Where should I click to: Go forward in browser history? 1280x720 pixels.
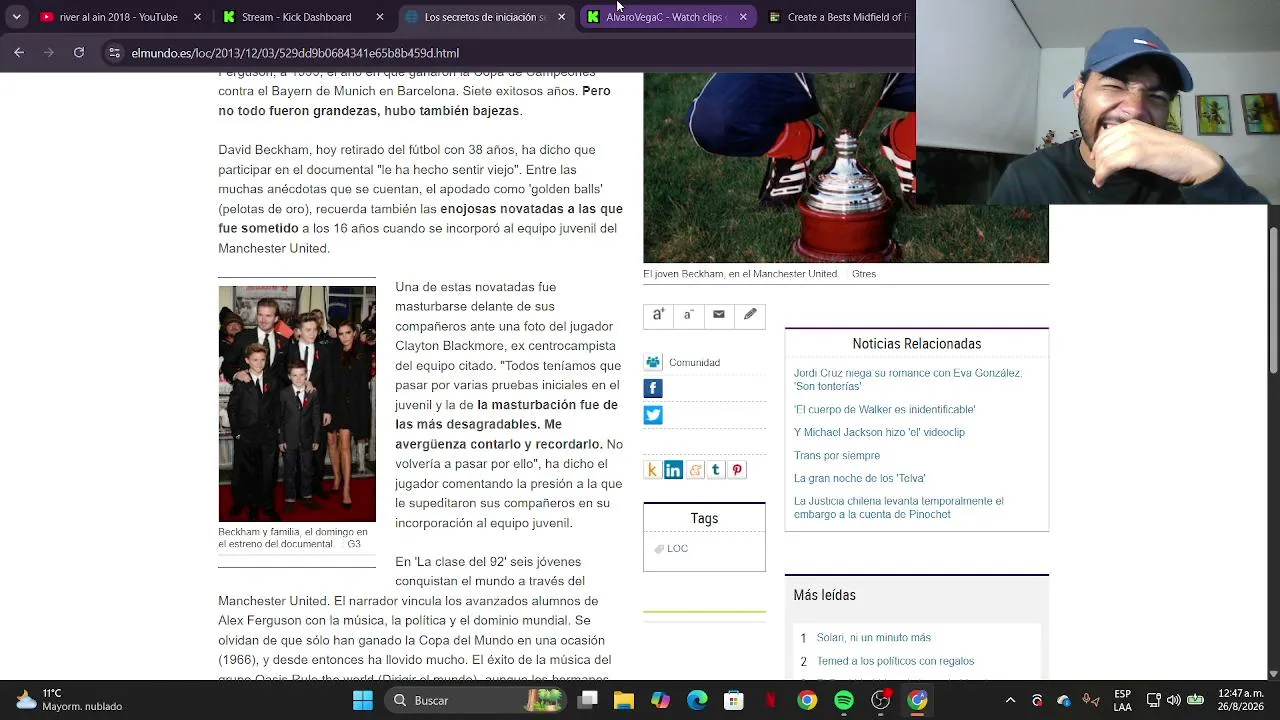[48, 53]
